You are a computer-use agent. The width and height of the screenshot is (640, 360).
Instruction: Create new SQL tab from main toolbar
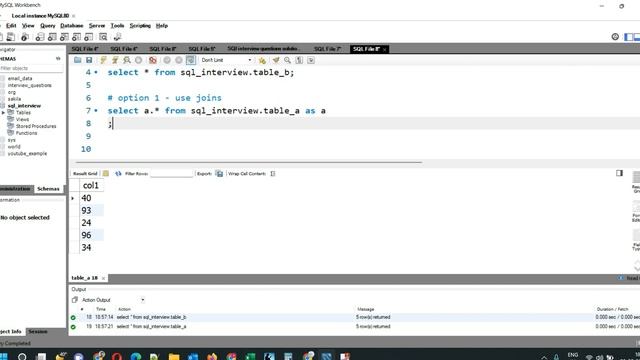point(2,37)
